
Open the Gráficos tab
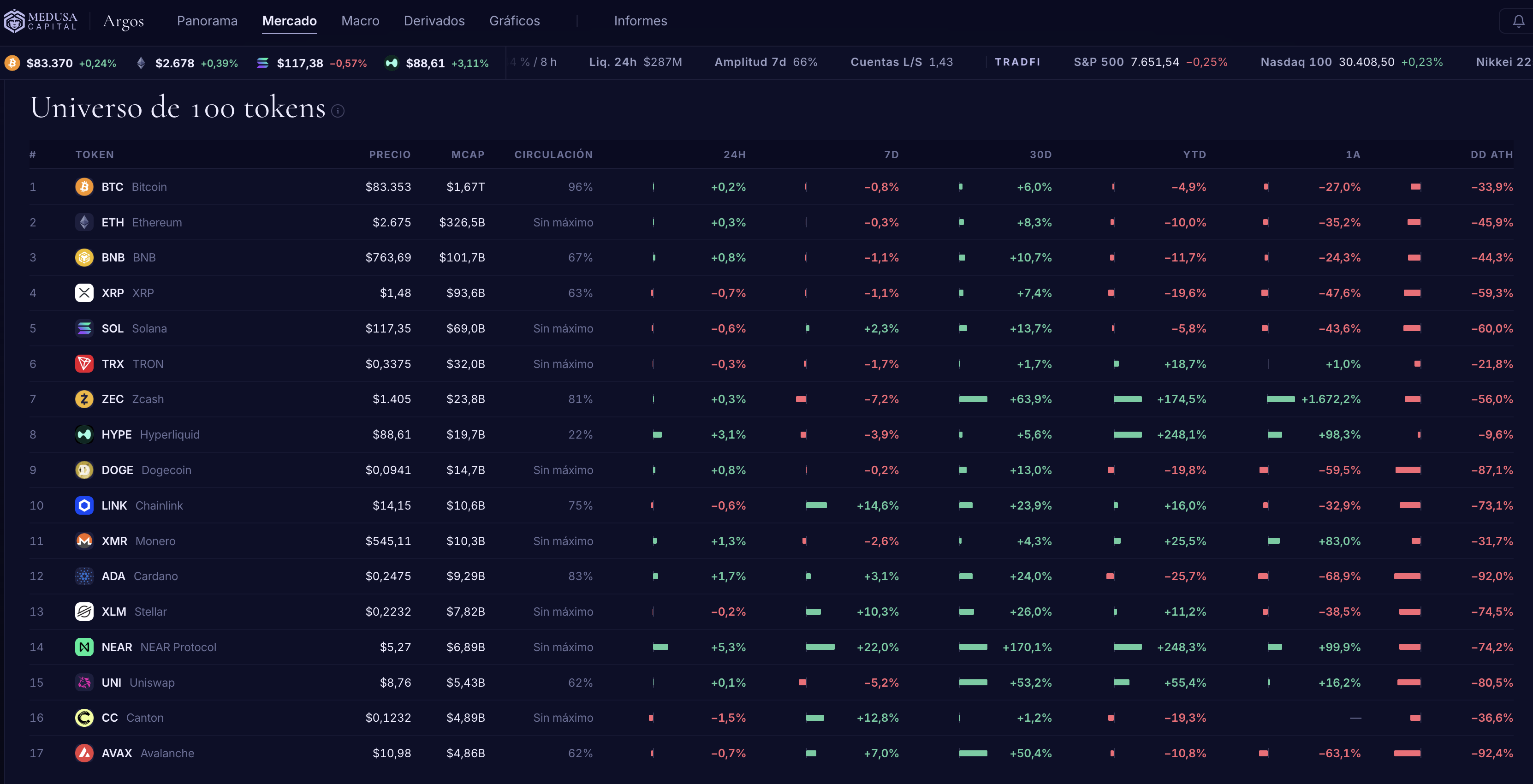(514, 21)
